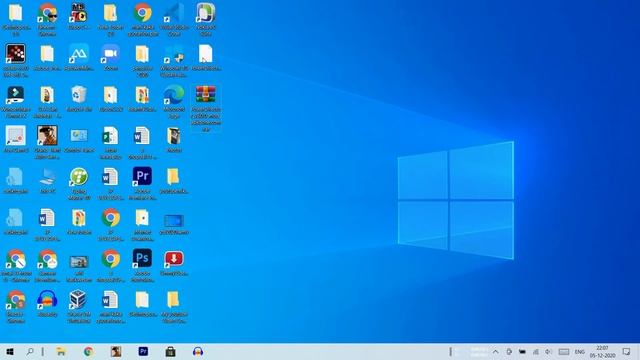Open the Adobe Premiere Pro desktop shortcut
The image size is (640, 360).
coord(142,183)
